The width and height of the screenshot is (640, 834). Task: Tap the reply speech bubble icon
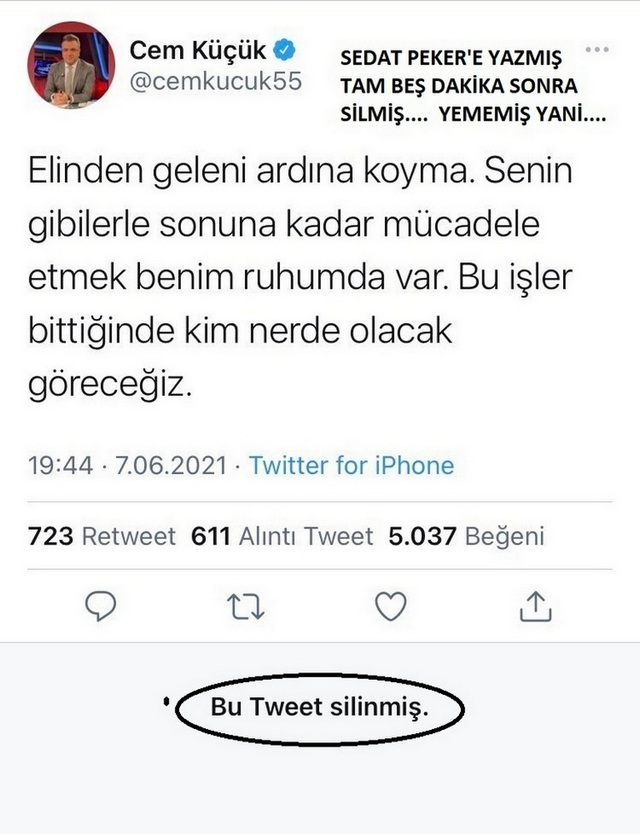click(101, 606)
